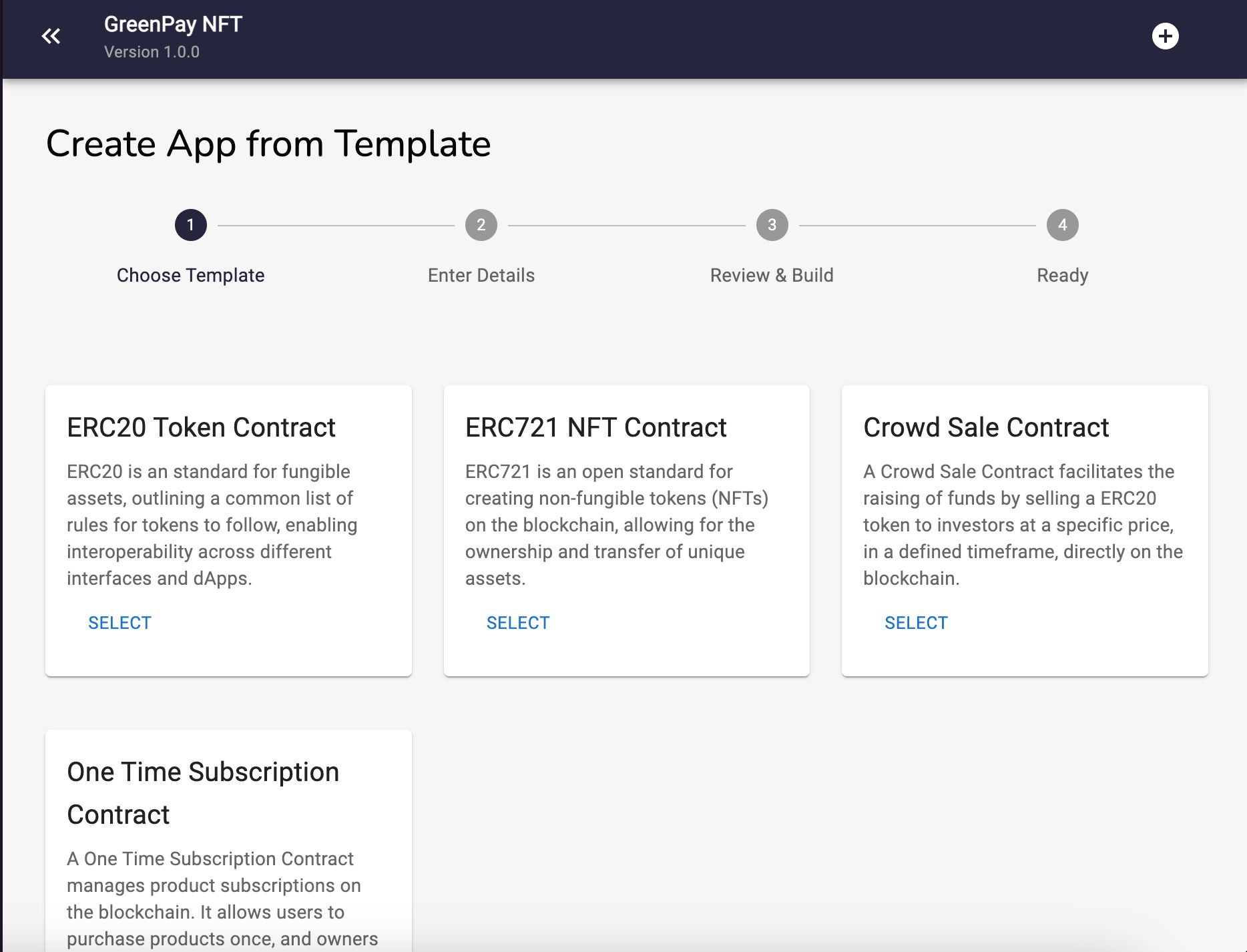Click the Enter Details step label
Image resolution: width=1247 pixels, height=952 pixels.
(x=481, y=275)
